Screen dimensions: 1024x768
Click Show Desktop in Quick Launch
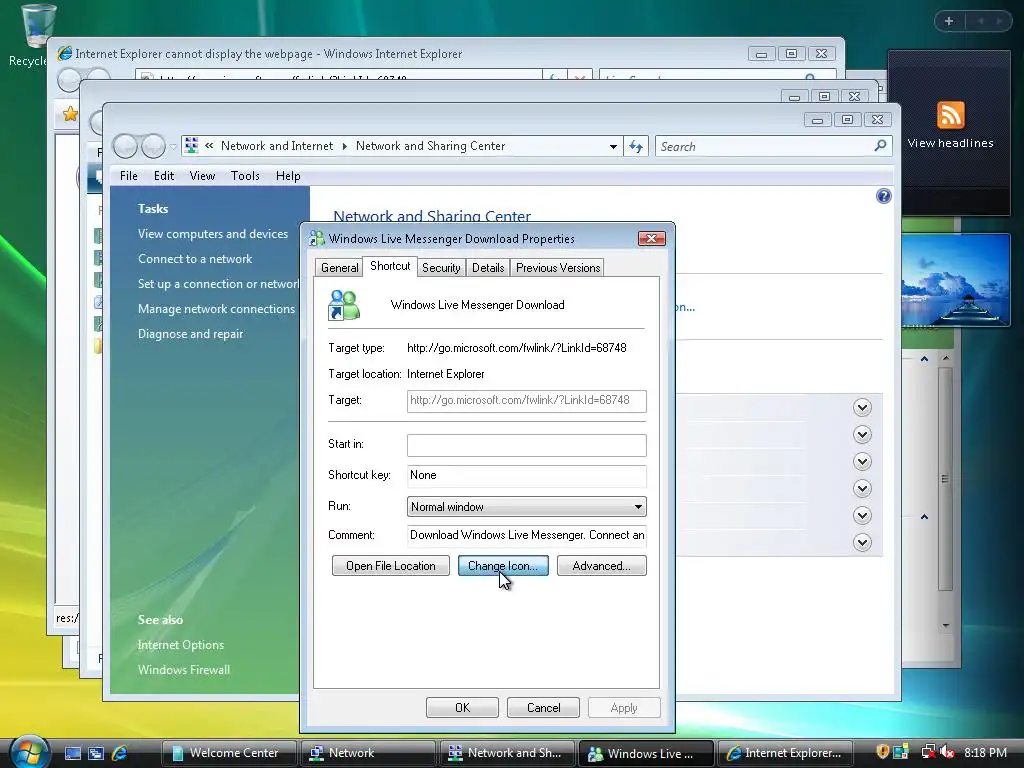[x=72, y=753]
